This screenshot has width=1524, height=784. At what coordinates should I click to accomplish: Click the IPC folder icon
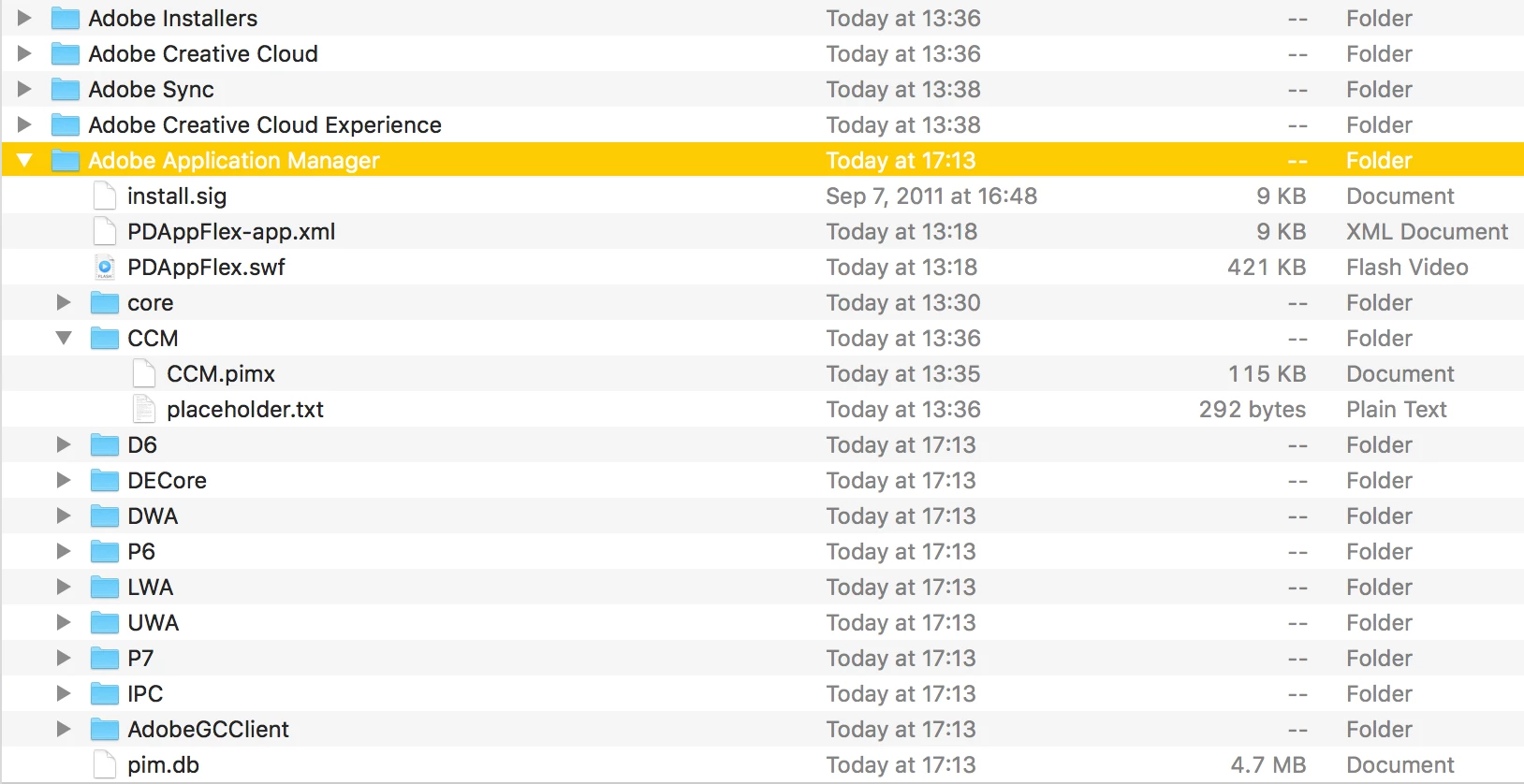pyautogui.click(x=104, y=693)
